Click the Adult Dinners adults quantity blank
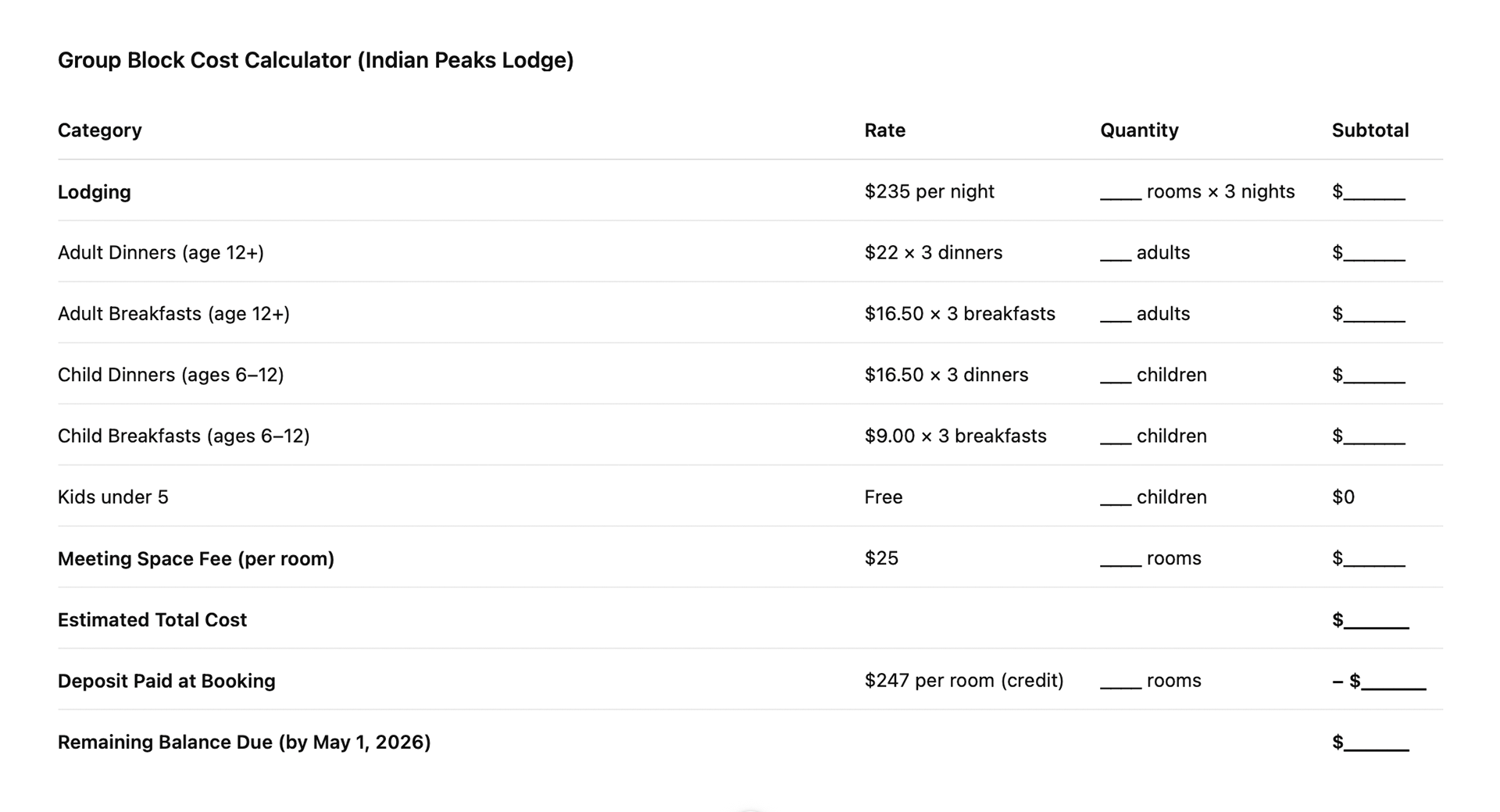 [1116, 254]
